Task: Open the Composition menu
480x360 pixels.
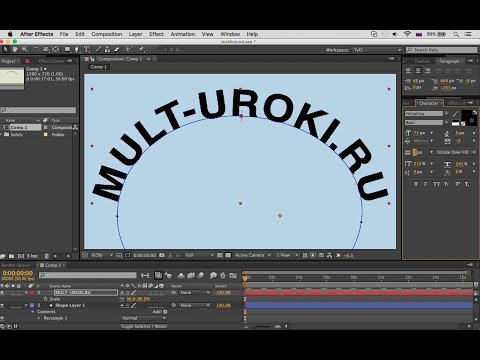Action: pyautogui.click(x=107, y=34)
